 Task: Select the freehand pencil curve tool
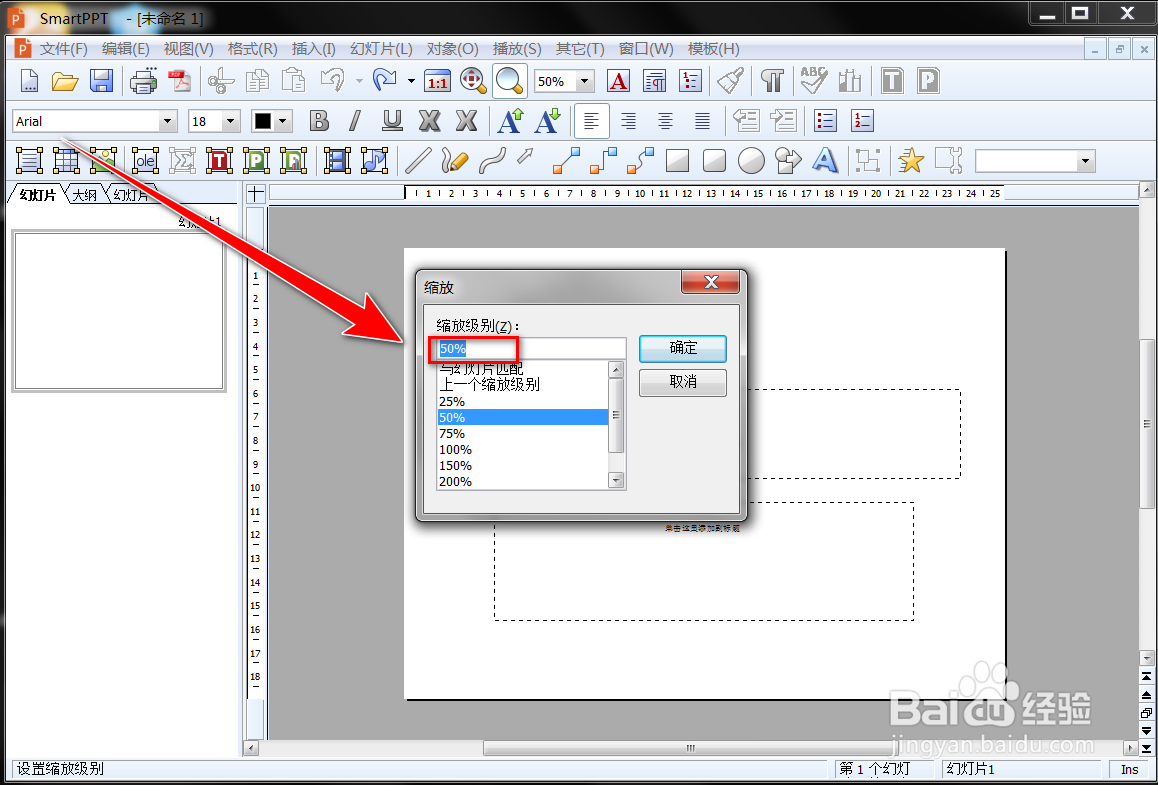[x=455, y=160]
